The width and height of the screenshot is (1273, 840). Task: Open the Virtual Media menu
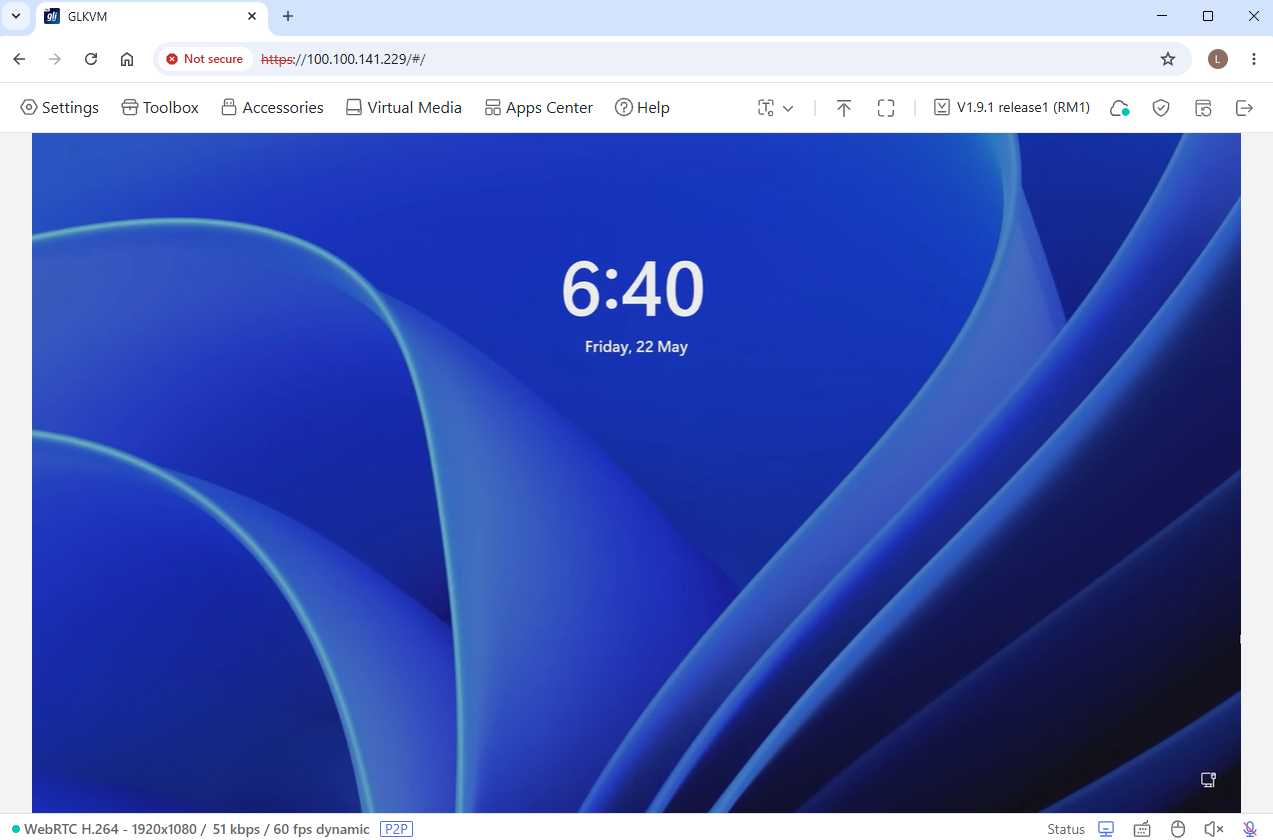click(x=403, y=107)
